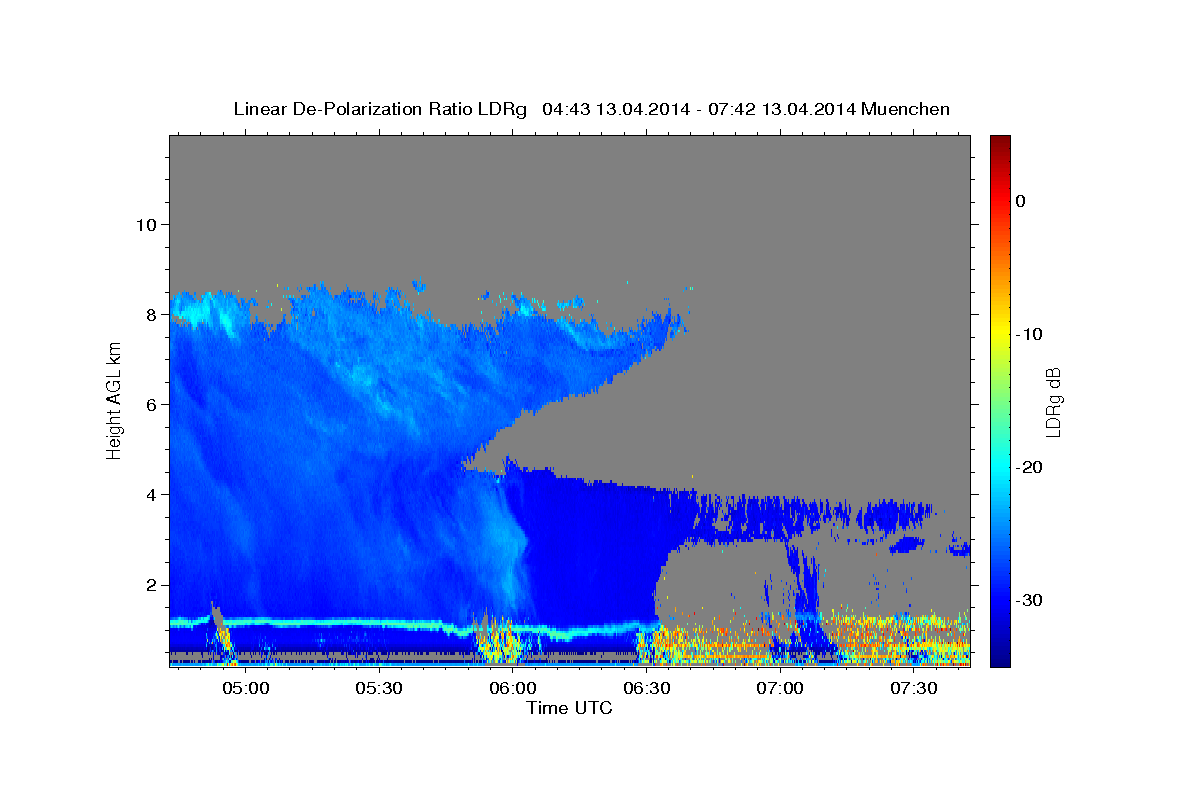Click the 4 km height tick label
The image size is (1200, 800).
[149, 494]
